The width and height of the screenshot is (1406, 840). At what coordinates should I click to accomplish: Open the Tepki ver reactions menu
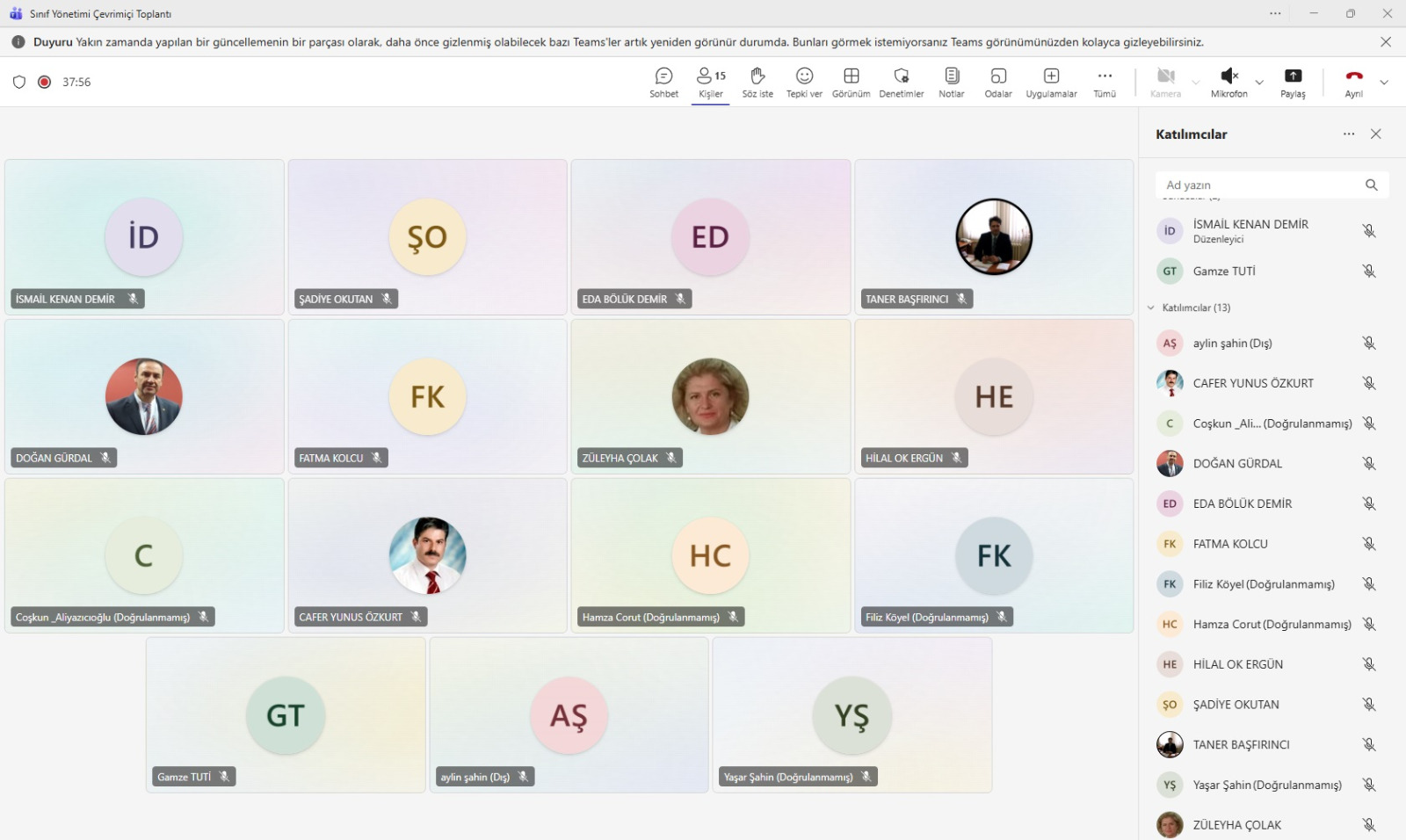[x=803, y=82]
